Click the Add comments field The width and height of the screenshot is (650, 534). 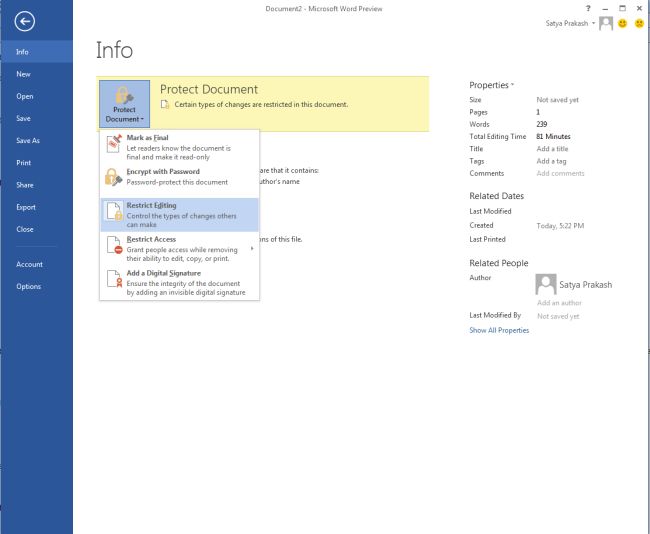tap(560, 173)
